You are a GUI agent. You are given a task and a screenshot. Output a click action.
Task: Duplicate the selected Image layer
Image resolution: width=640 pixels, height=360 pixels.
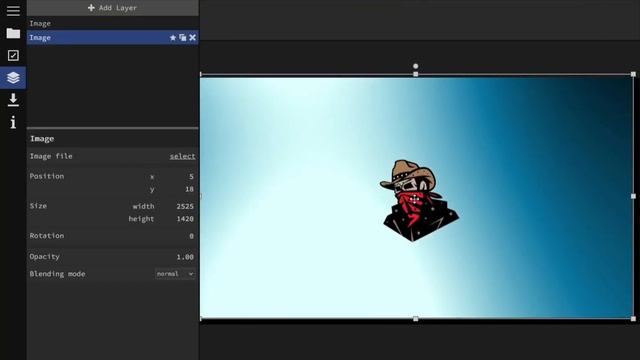point(182,38)
